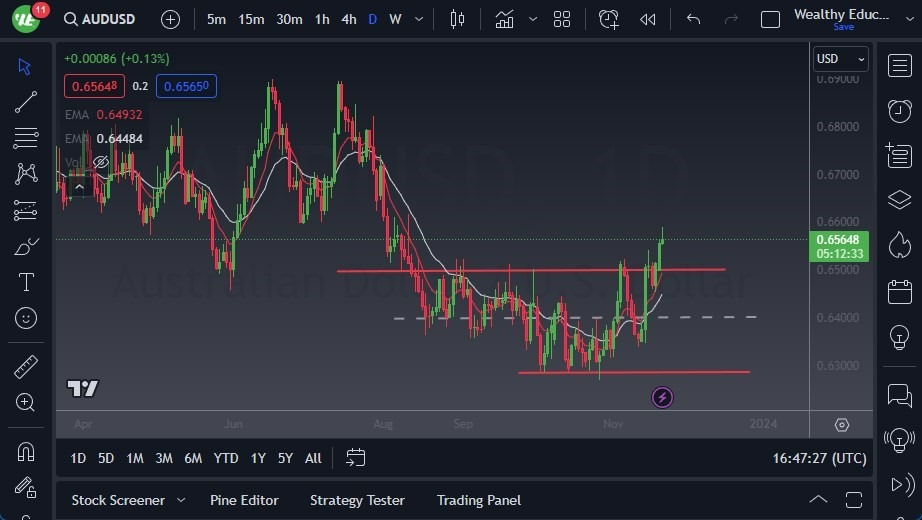The height and width of the screenshot is (520, 922).
Task: Open the indicators menu
Action: pos(505,19)
